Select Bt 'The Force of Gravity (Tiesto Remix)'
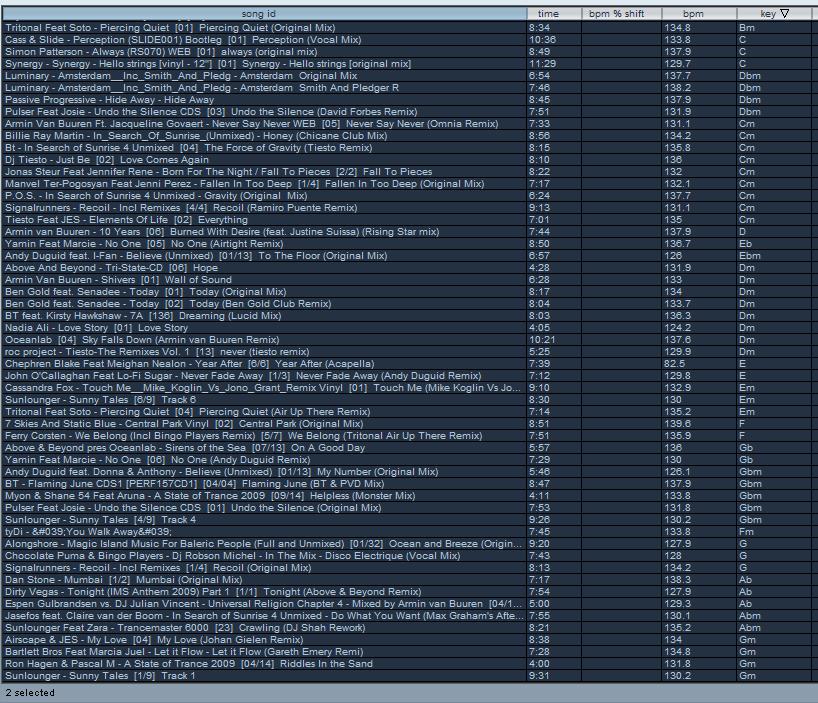Viewport: 818px width, 703px height. 407,148
